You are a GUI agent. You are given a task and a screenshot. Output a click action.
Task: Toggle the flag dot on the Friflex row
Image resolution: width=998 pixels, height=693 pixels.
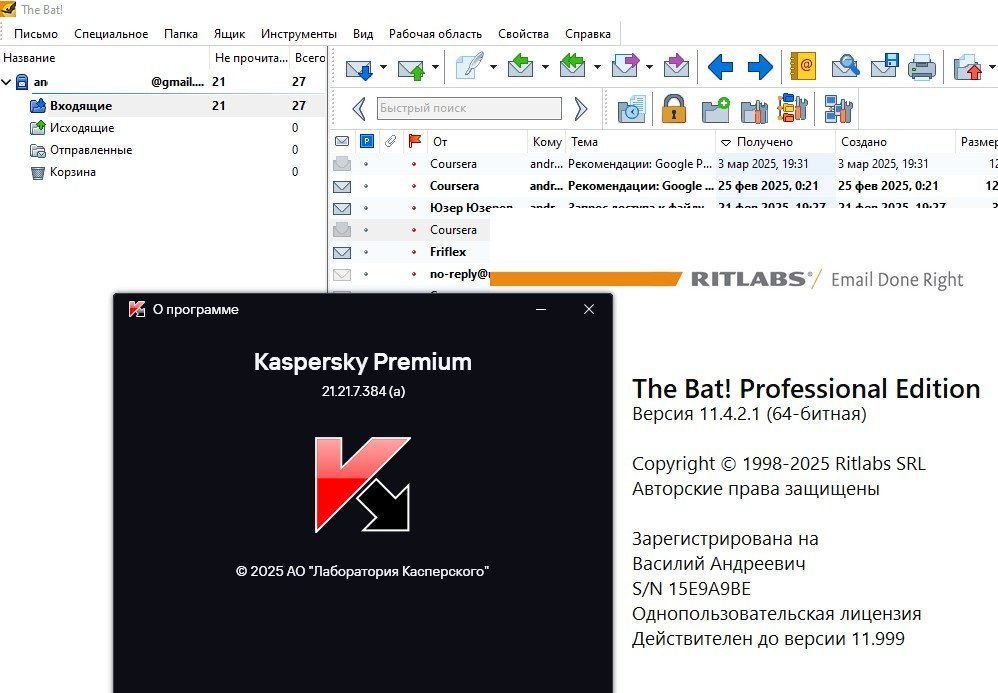[414, 253]
